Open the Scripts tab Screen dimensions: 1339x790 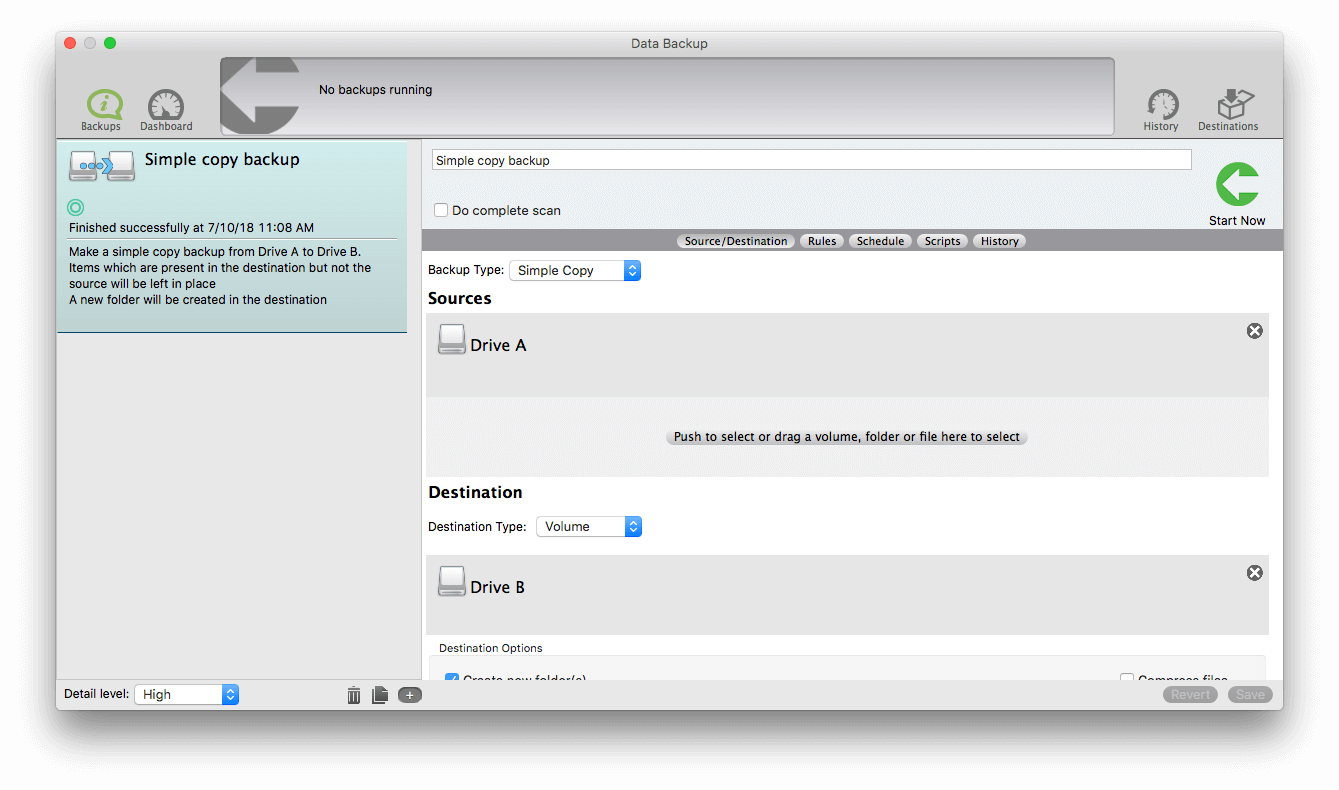pos(942,240)
